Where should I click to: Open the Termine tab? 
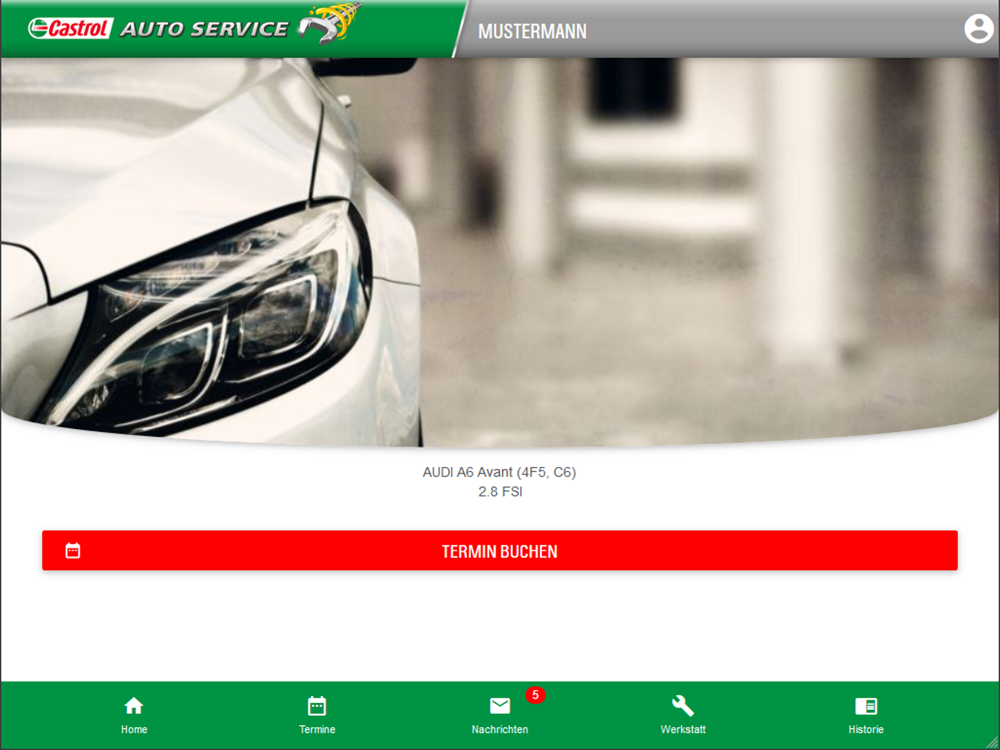tap(317, 715)
